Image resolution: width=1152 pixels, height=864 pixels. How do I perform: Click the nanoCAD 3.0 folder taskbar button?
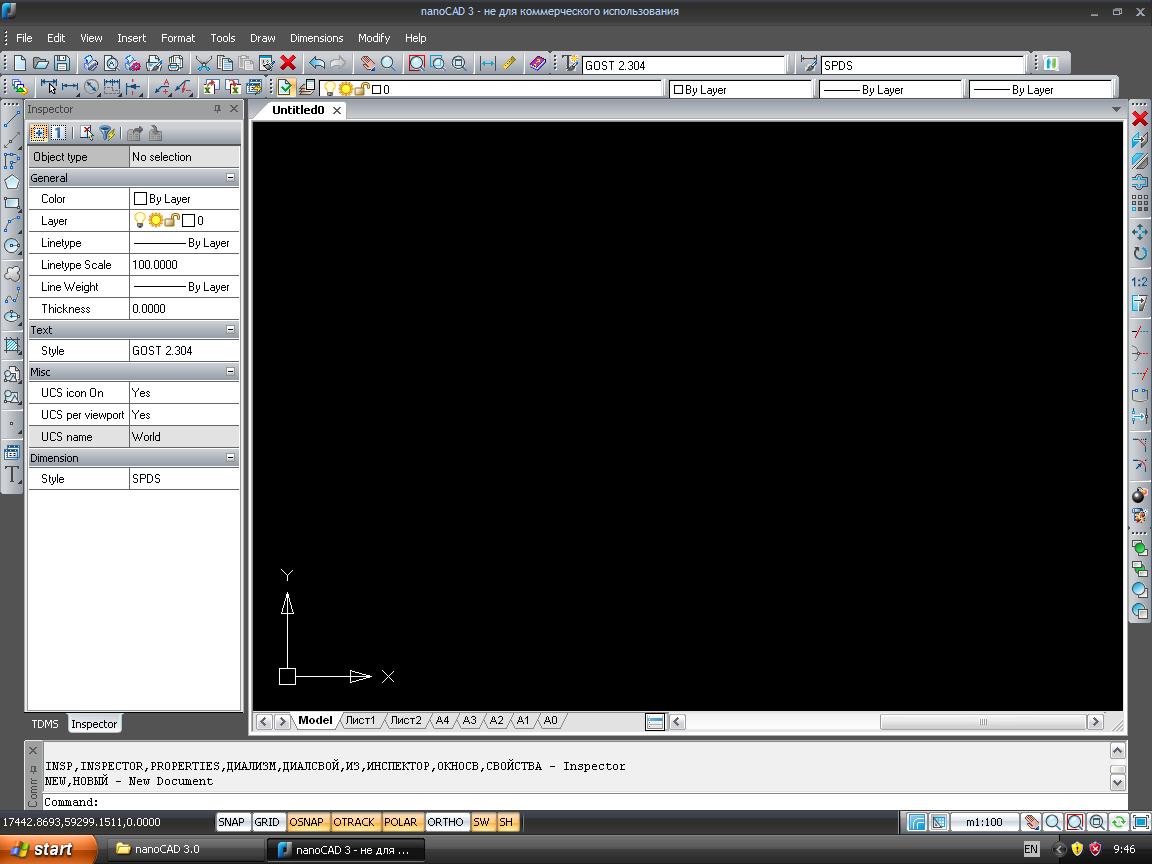(184, 849)
